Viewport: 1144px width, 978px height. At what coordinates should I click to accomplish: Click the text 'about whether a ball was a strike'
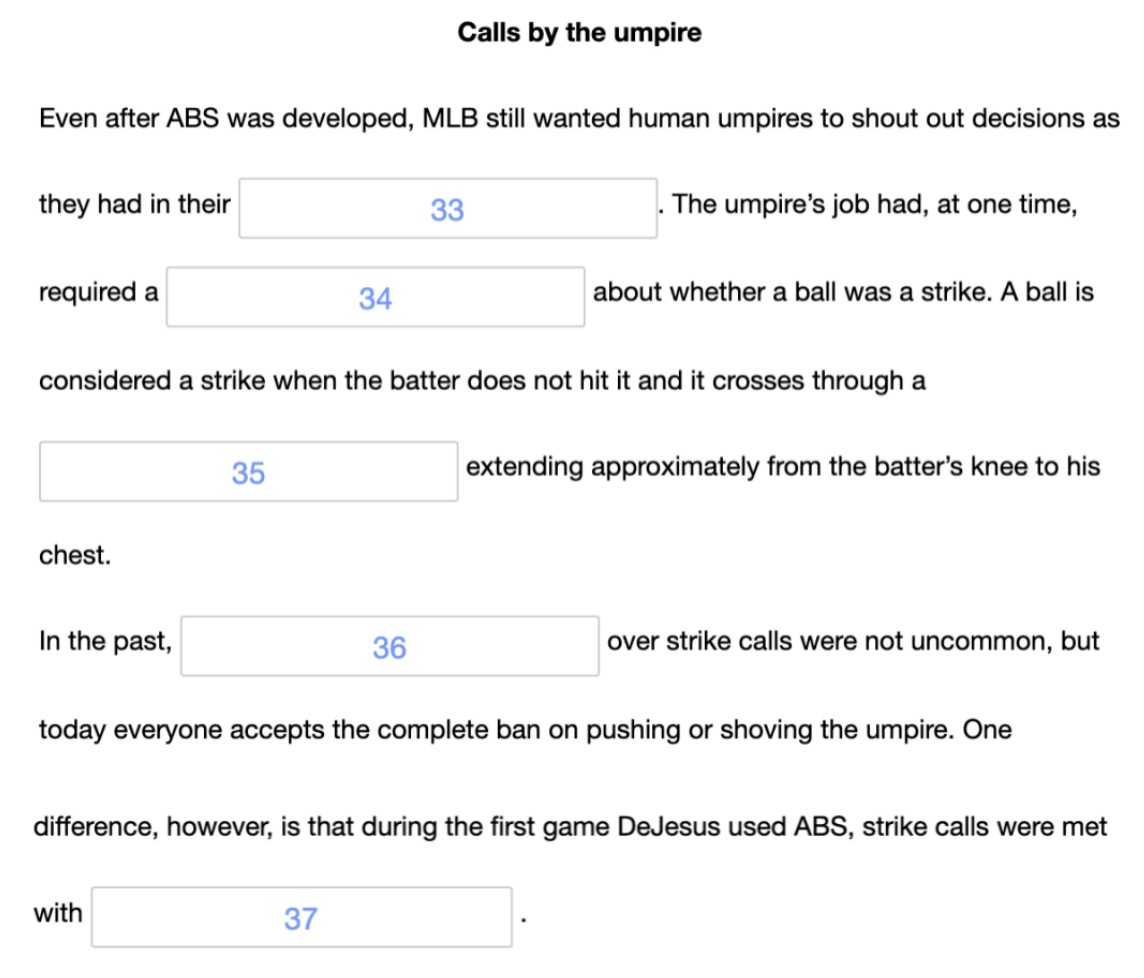pyautogui.click(x=792, y=292)
